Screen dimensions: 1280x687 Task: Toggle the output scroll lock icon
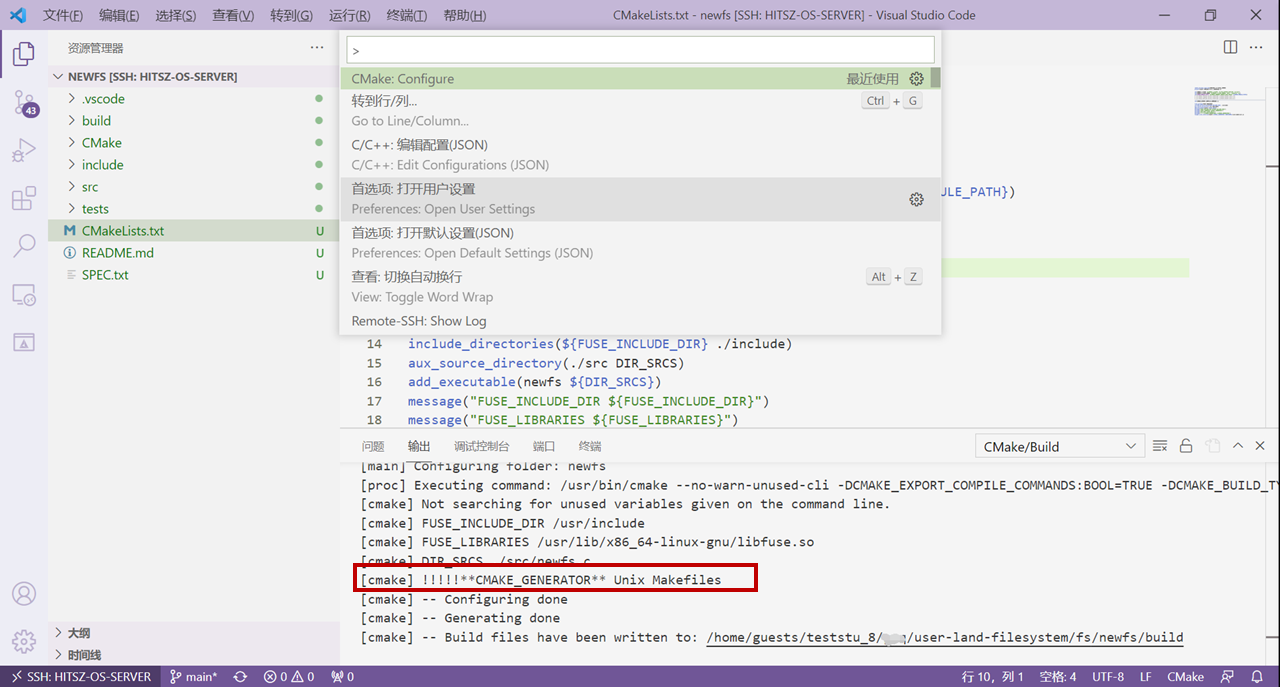[1186, 446]
